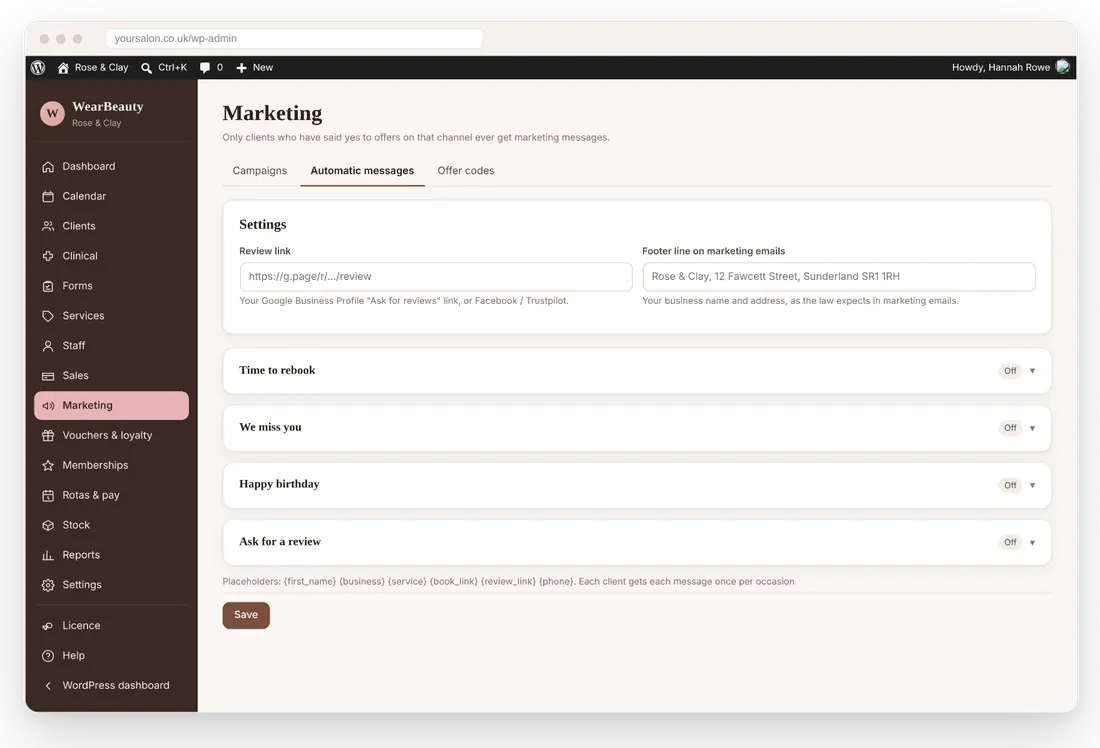
Task: Click the Forms clipboard icon
Action: point(48,286)
